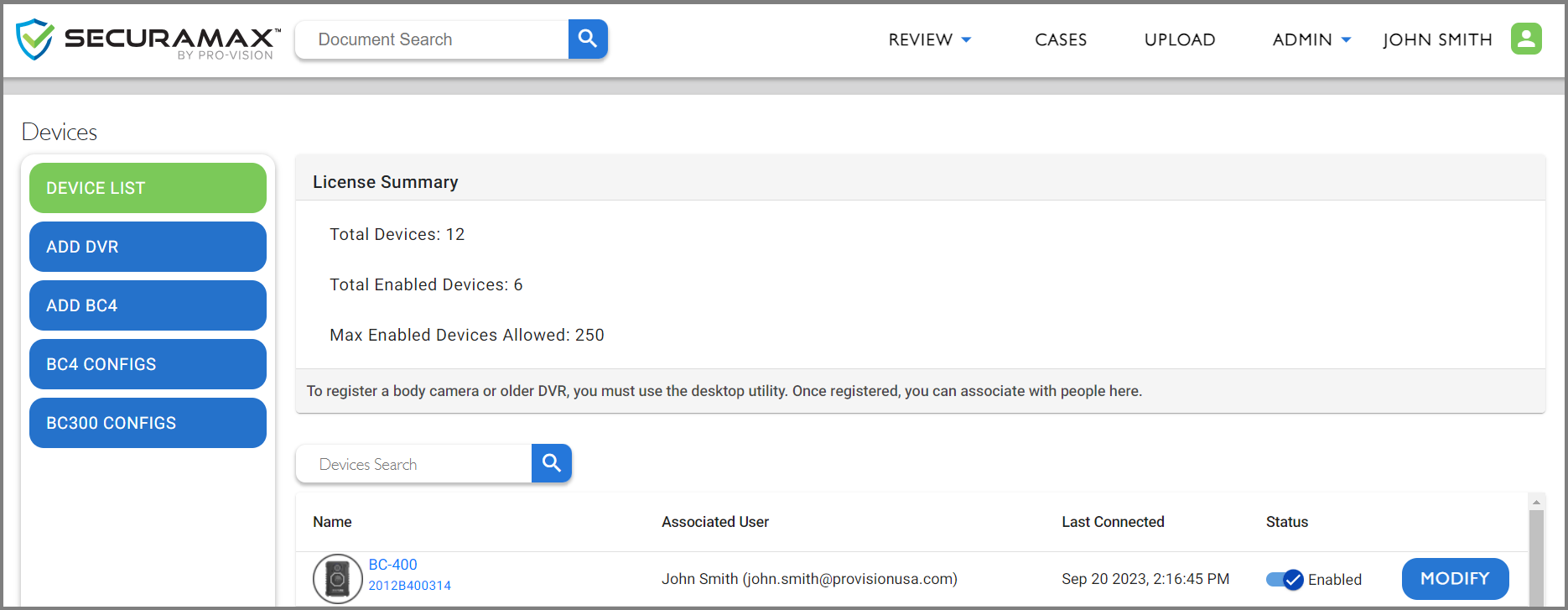Open the John Smith account menu
Screen dimensions: 1568x610
pos(1437,39)
